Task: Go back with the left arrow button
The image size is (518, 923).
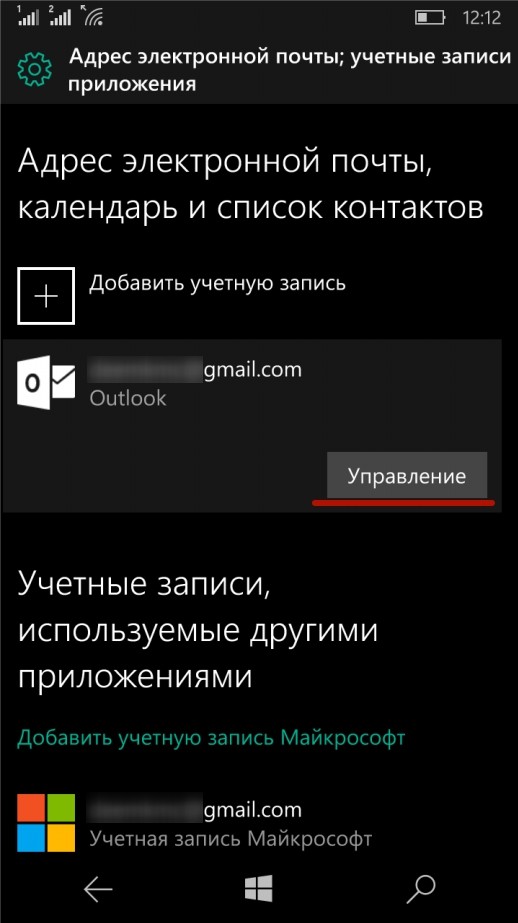Action: 98,888
